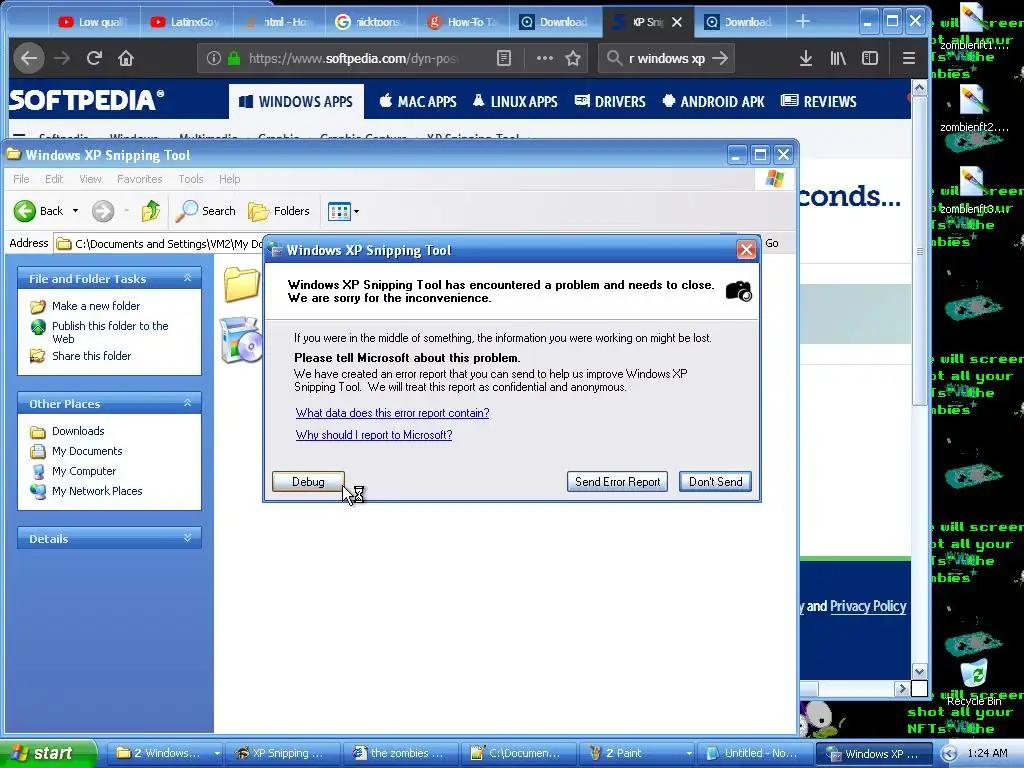The height and width of the screenshot is (768, 1024).
Task: Click Explorer Back arrow icon
Action: (25, 211)
